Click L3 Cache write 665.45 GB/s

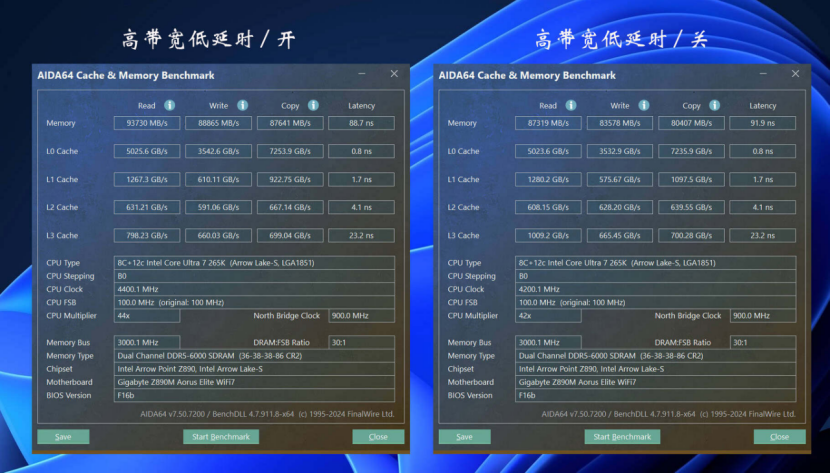pos(619,235)
